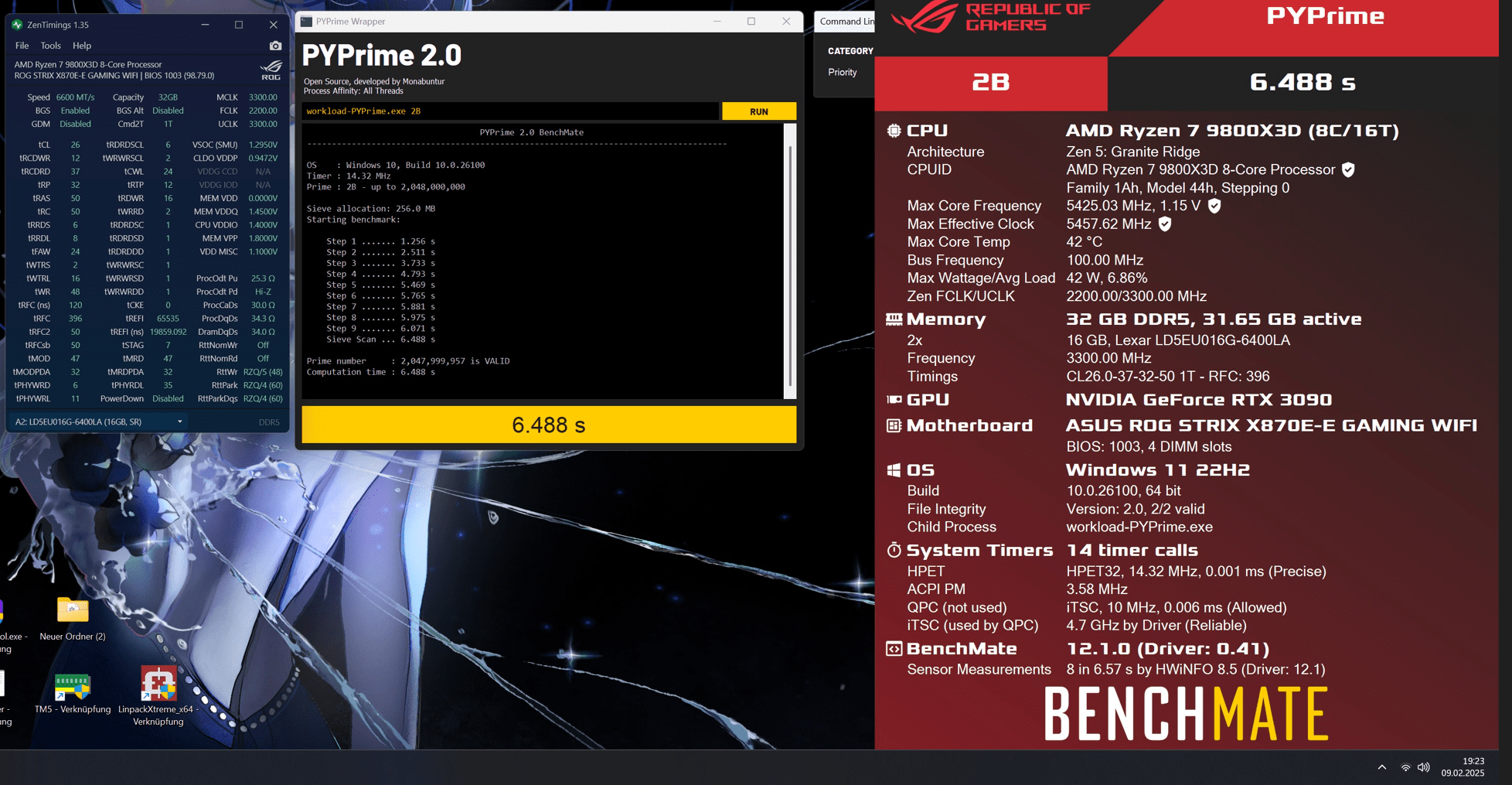The width and height of the screenshot is (1512, 785).
Task: Show hidden tray icons with the chevron
Action: click(x=1382, y=767)
